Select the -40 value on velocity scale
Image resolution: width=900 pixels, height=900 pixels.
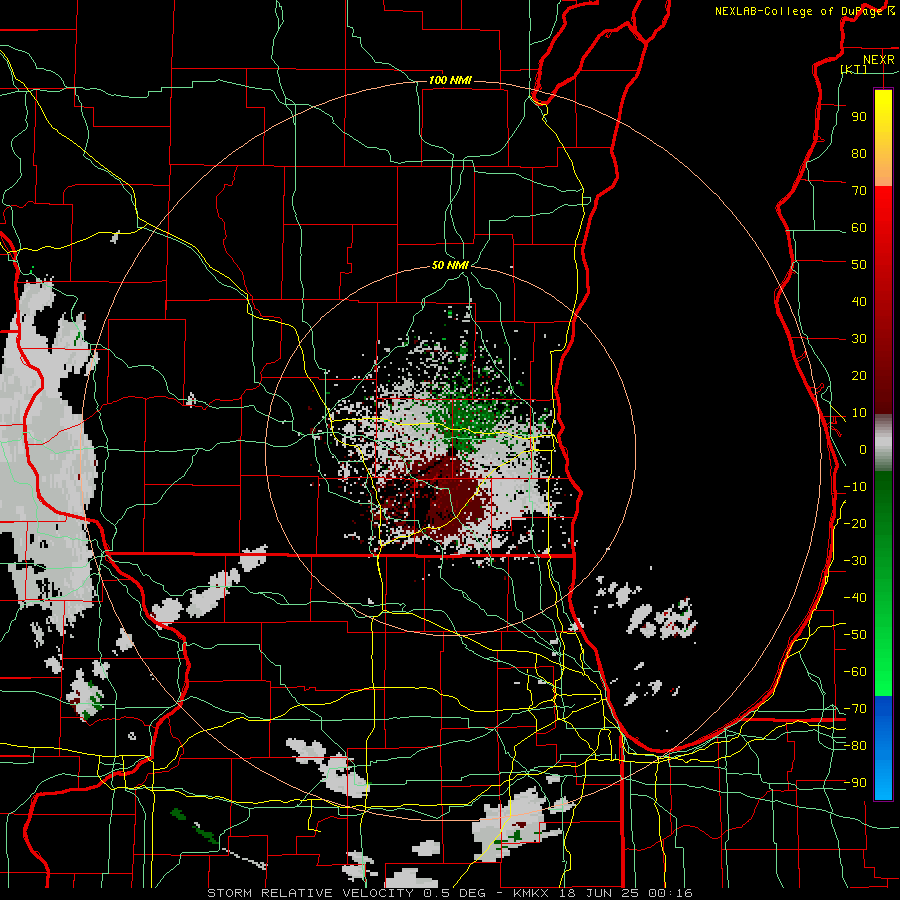point(855,598)
